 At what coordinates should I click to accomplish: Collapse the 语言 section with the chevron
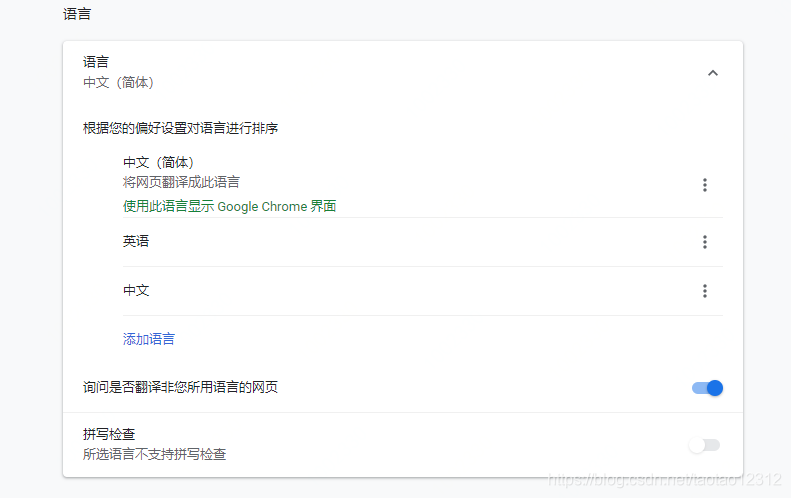(712, 73)
